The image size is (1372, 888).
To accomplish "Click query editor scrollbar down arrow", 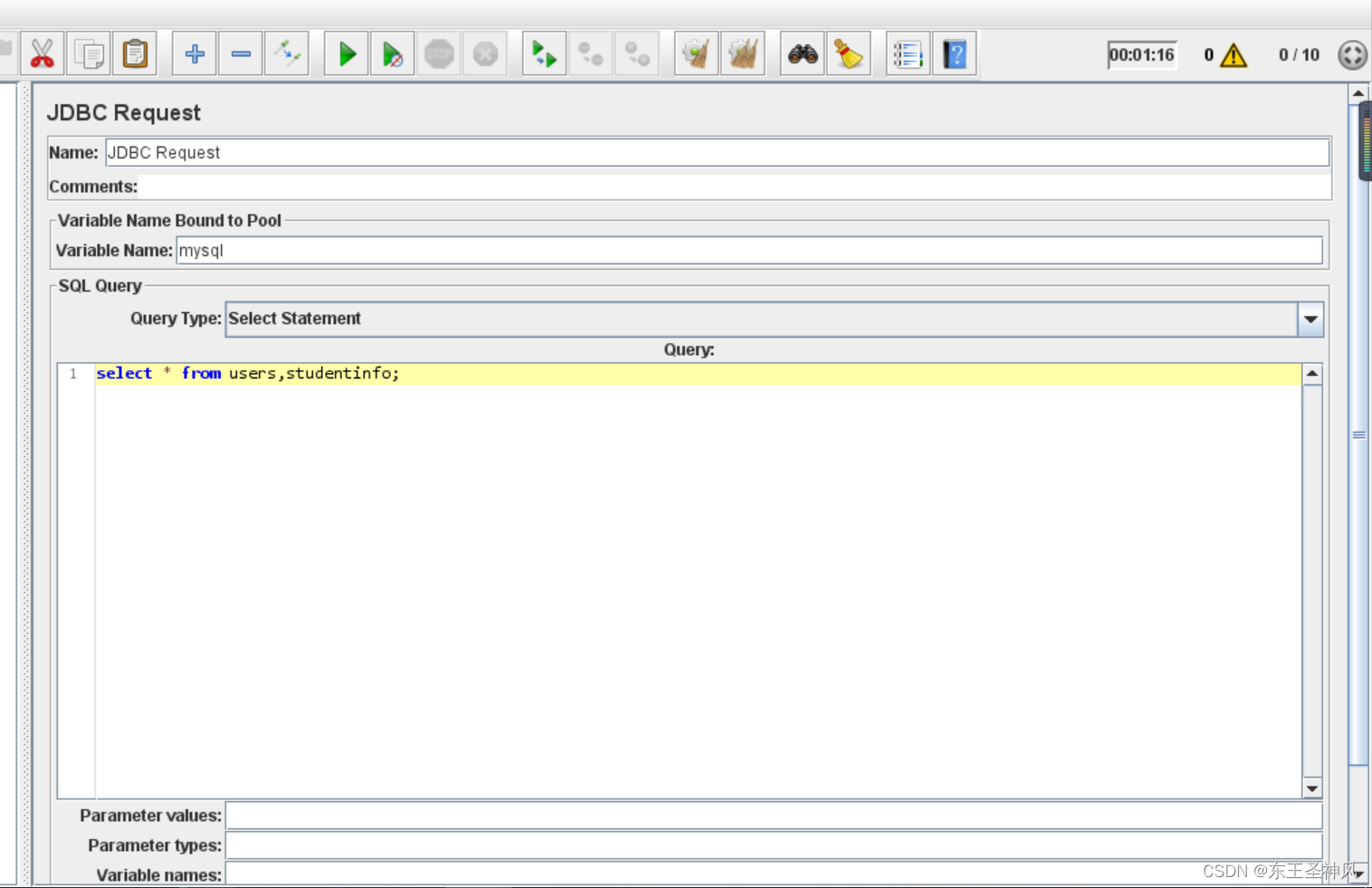I will pos(1312,788).
